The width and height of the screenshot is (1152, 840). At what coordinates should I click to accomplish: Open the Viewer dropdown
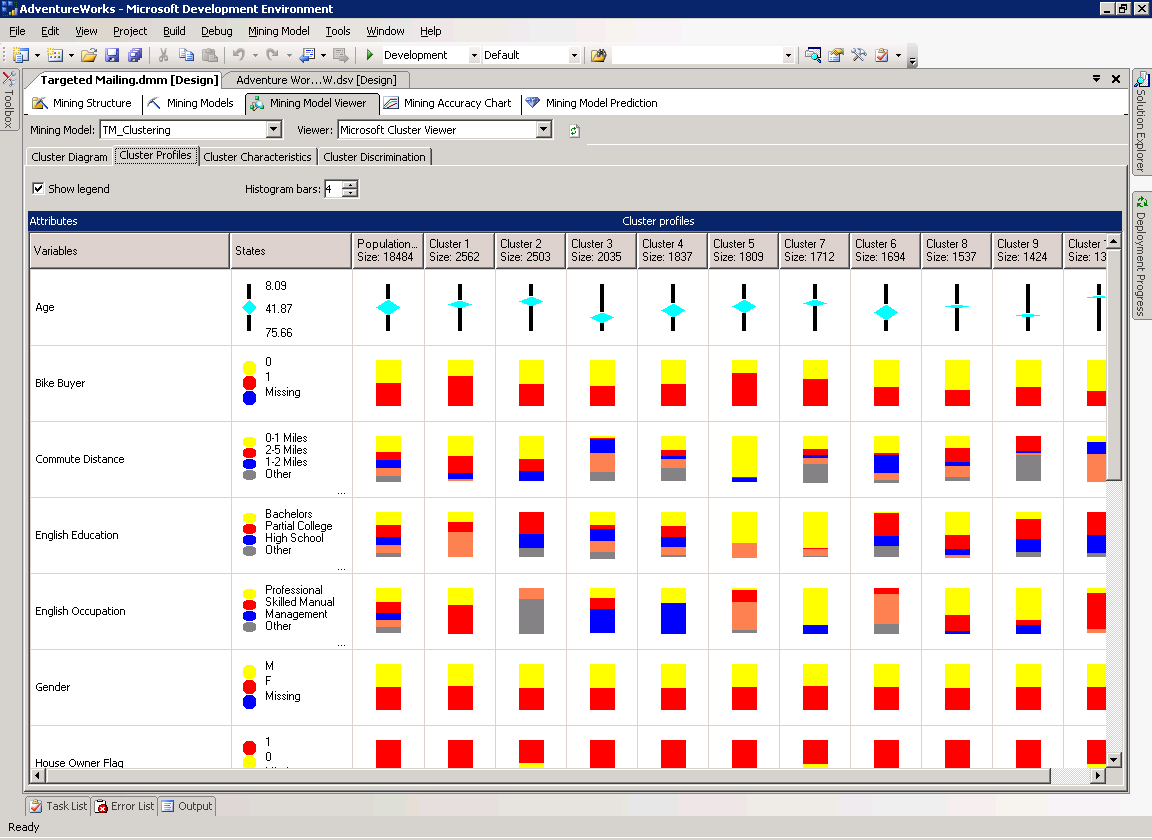[544, 130]
